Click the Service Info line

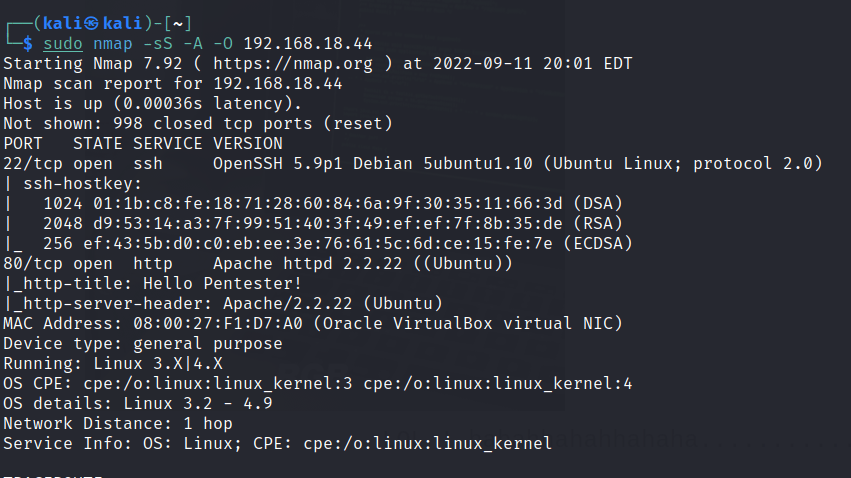(x=277, y=443)
